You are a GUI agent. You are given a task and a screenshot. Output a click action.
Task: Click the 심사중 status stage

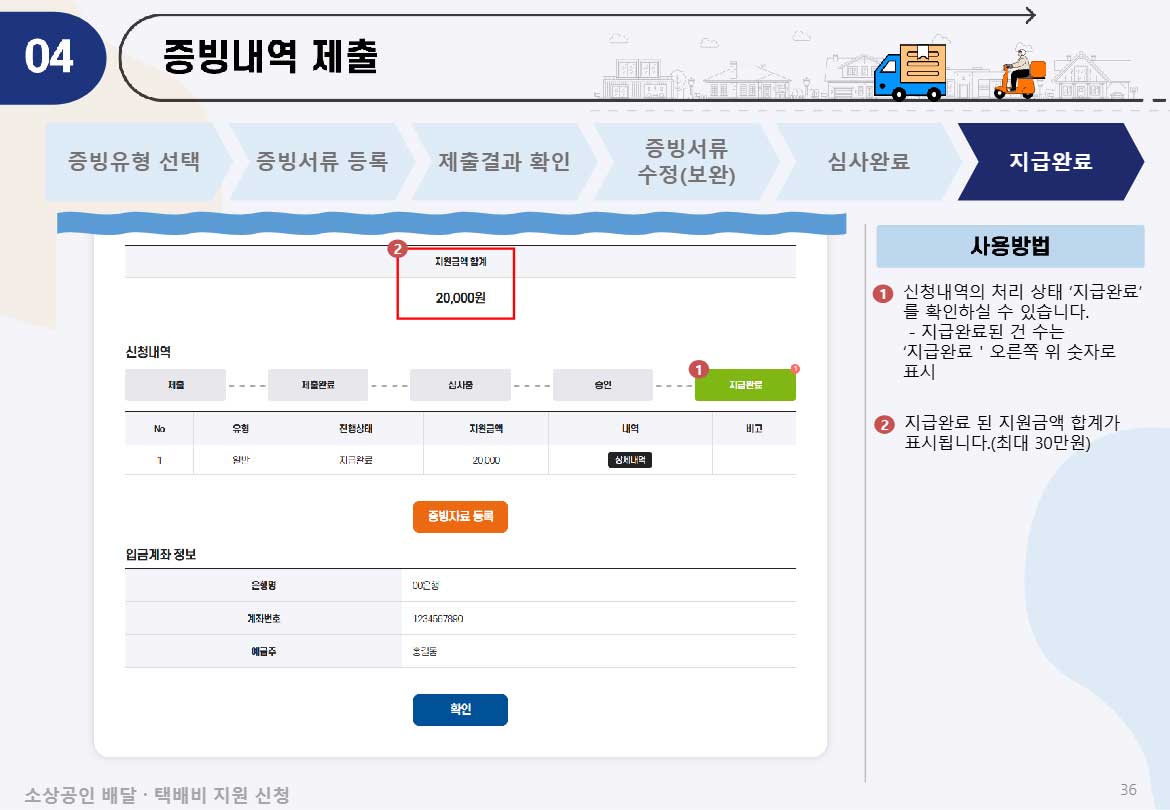coord(460,384)
